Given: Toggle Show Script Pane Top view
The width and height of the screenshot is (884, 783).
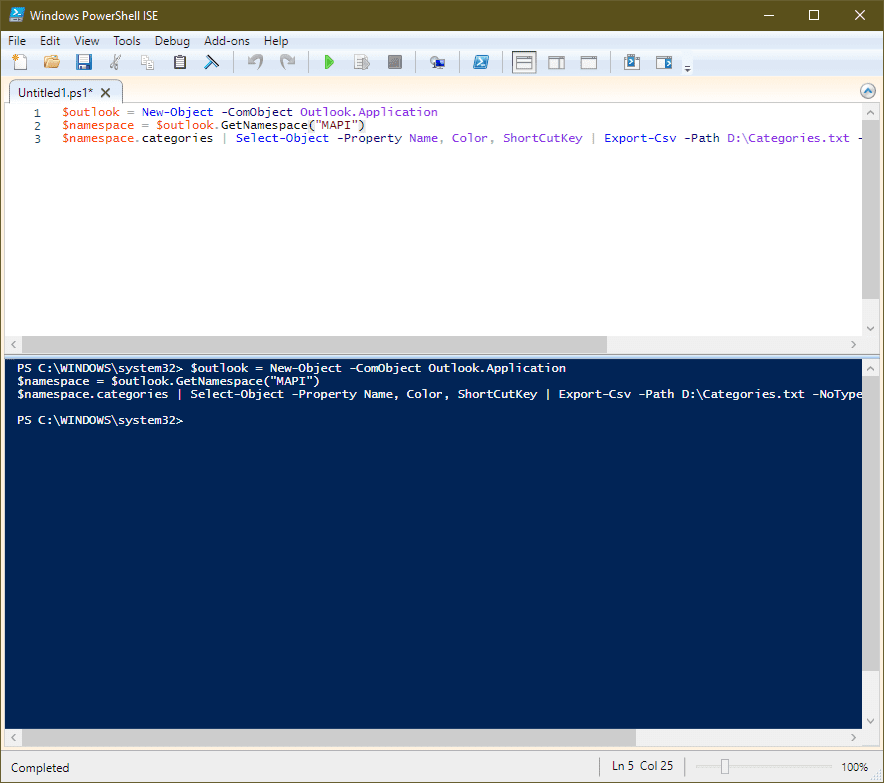Looking at the screenshot, I should click(523, 61).
